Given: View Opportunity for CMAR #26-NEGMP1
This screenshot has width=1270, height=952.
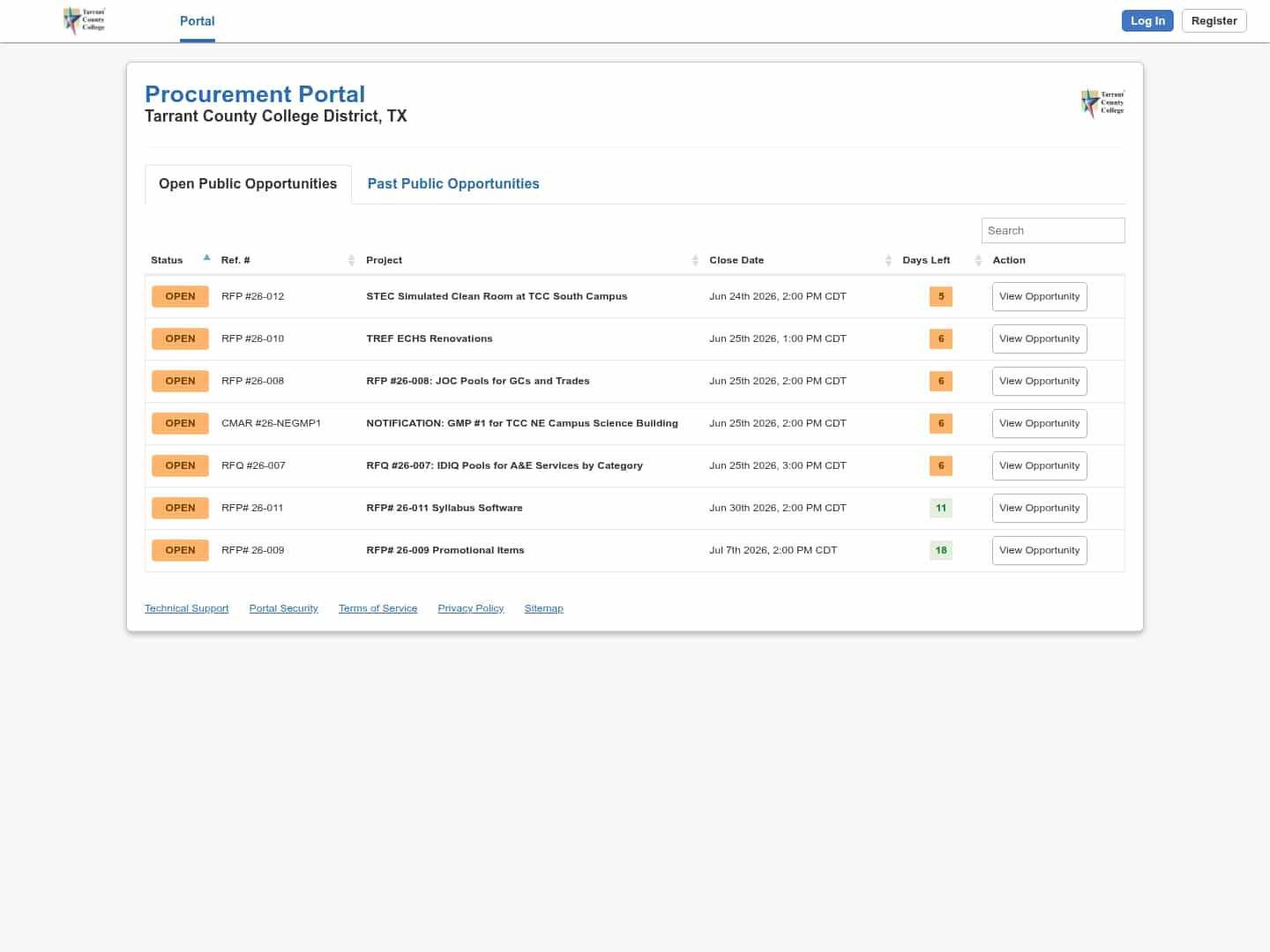Looking at the screenshot, I should 1039,424.
